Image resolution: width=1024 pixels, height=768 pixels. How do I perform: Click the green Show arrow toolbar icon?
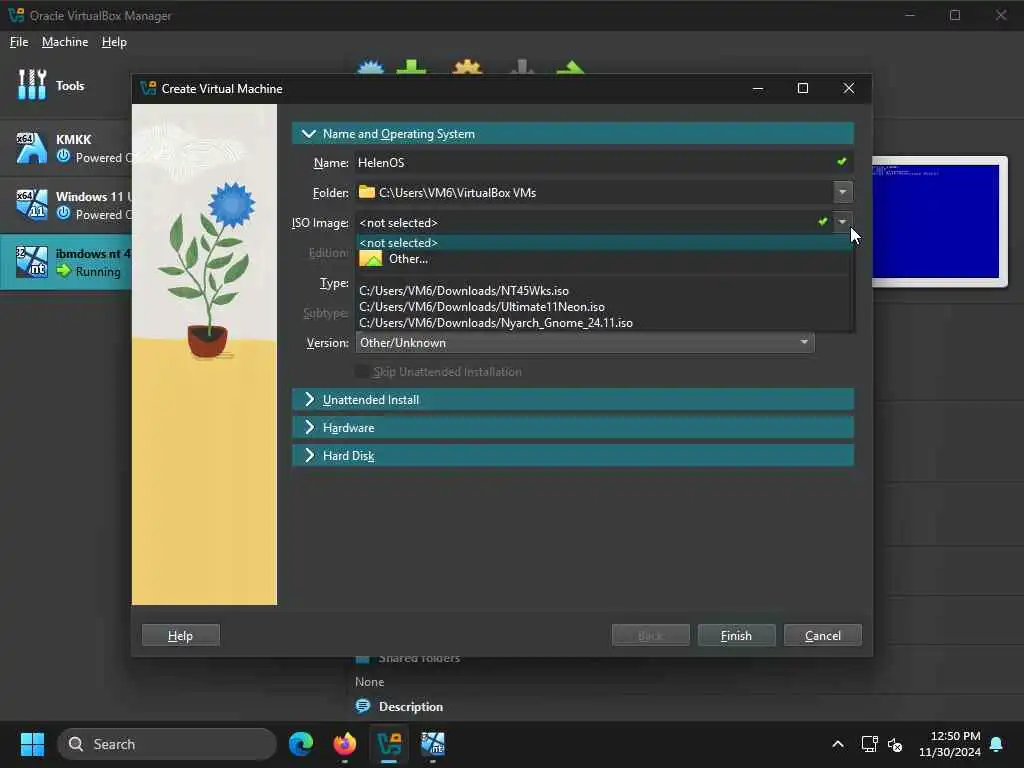(571, 67)
